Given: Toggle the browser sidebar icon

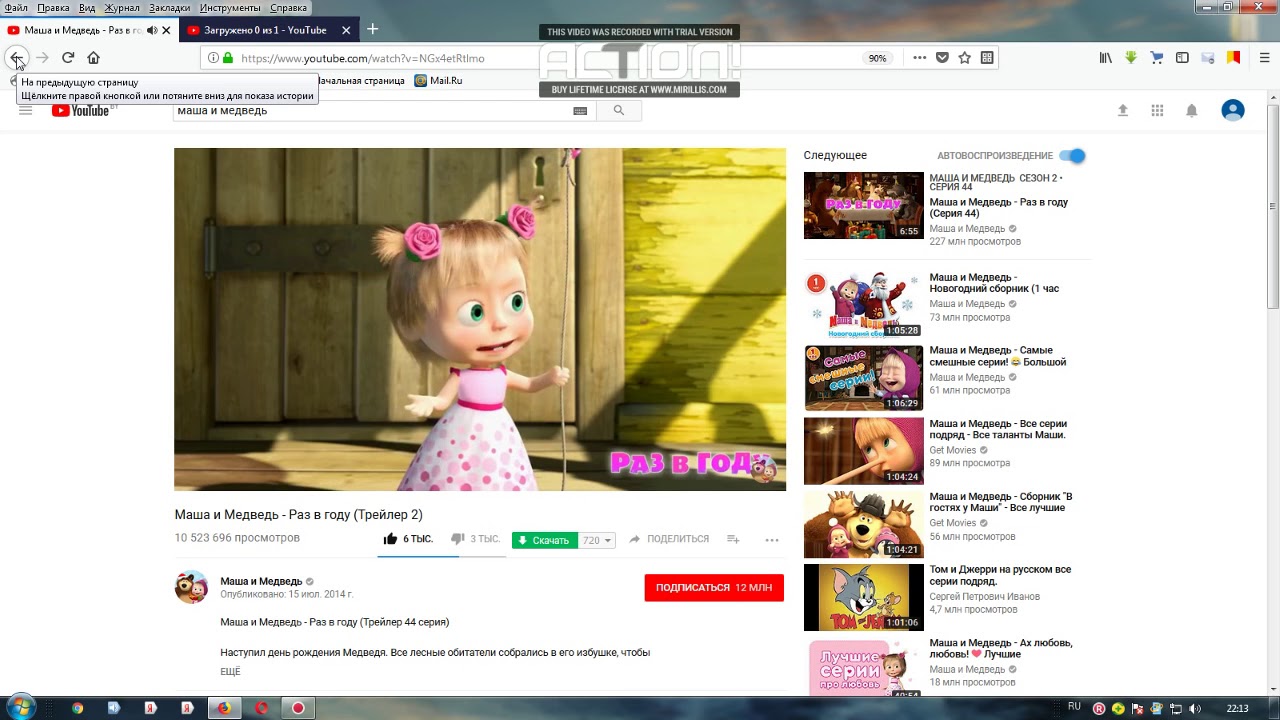Looking at the screenshot, I should click(x=1182, y=58).
